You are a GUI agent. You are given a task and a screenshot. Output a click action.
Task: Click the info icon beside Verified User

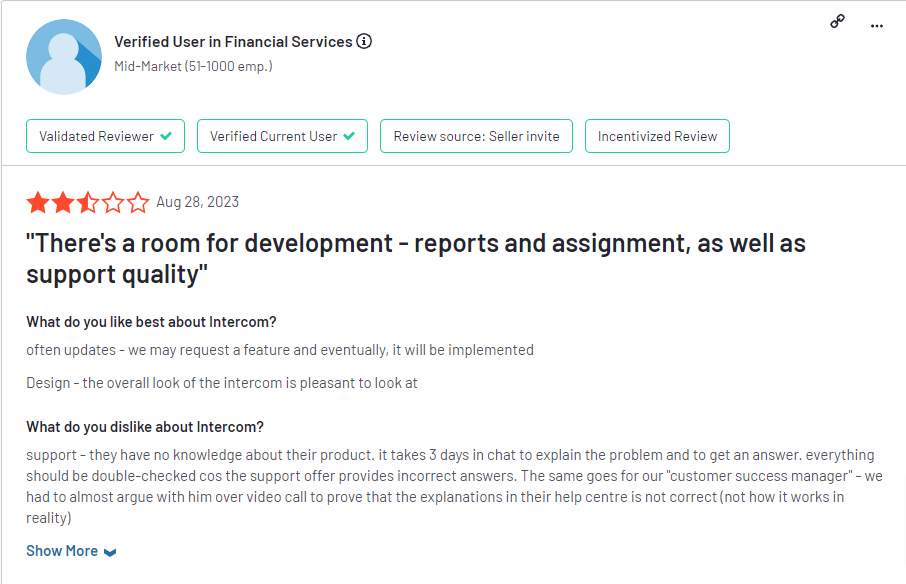pos(364,42)
